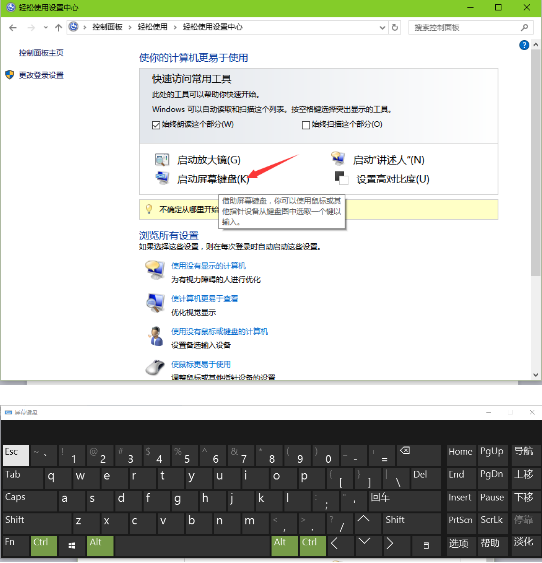Image resolution: width=542 pixels, height=563 pixels.
Task: Open 使用没有鼠标或键盘的计算机 link
Action: 219,331
